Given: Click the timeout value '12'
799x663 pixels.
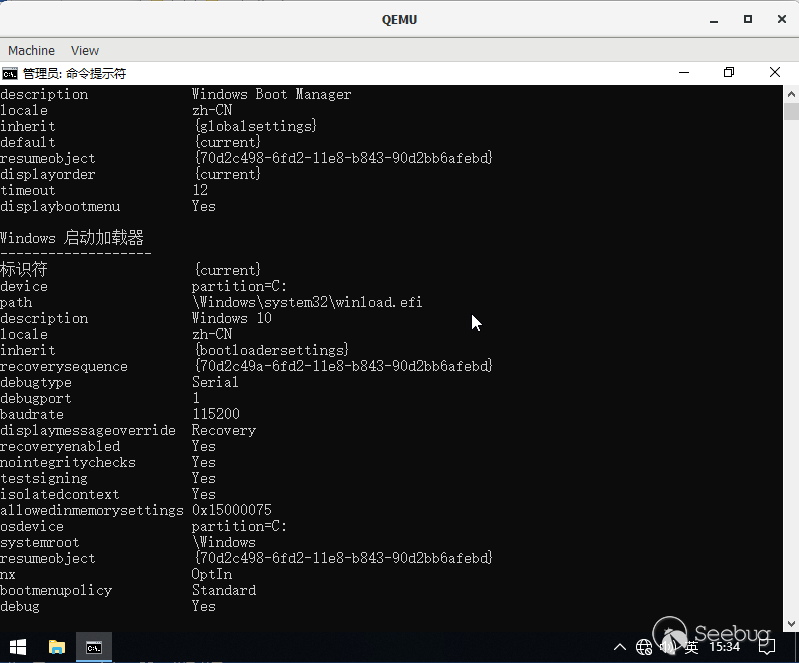Looking at the screenshot, I should pyautogui.click(x=200, y=190).
